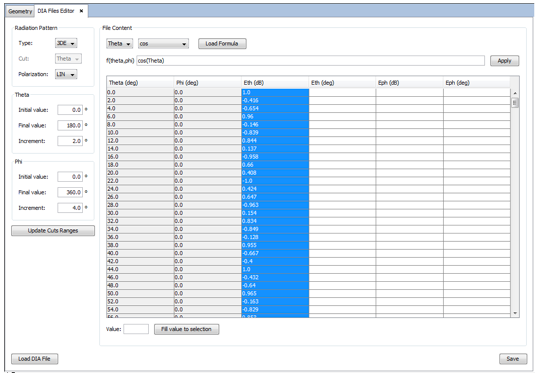Click the table scrollbar up arrow

point(515,93)
